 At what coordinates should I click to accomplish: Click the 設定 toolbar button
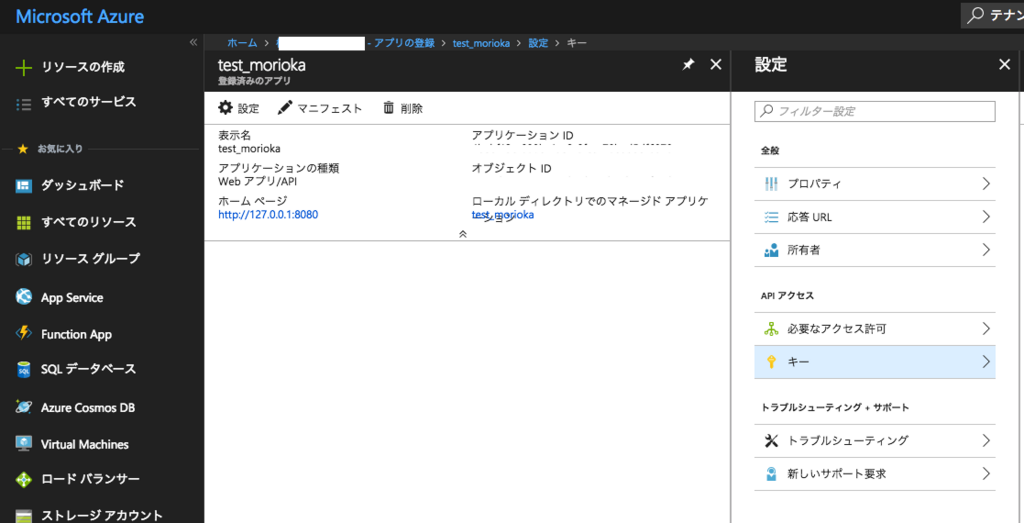pyautogui.click(x=239, y=108)
